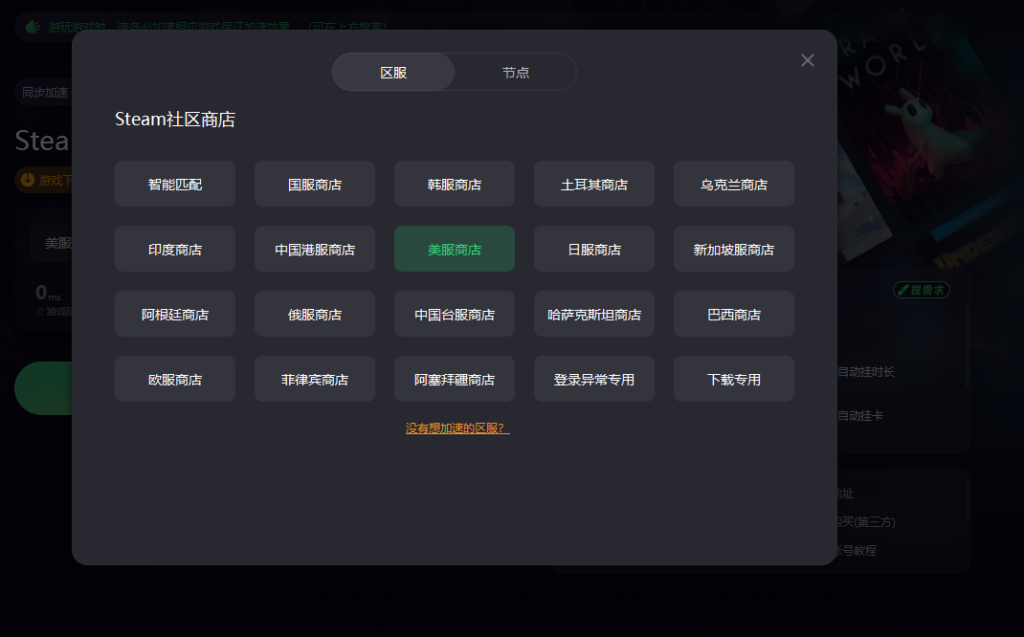Select the highlighted 美服商店 region
1024x637 pixels.
(455, 249)
